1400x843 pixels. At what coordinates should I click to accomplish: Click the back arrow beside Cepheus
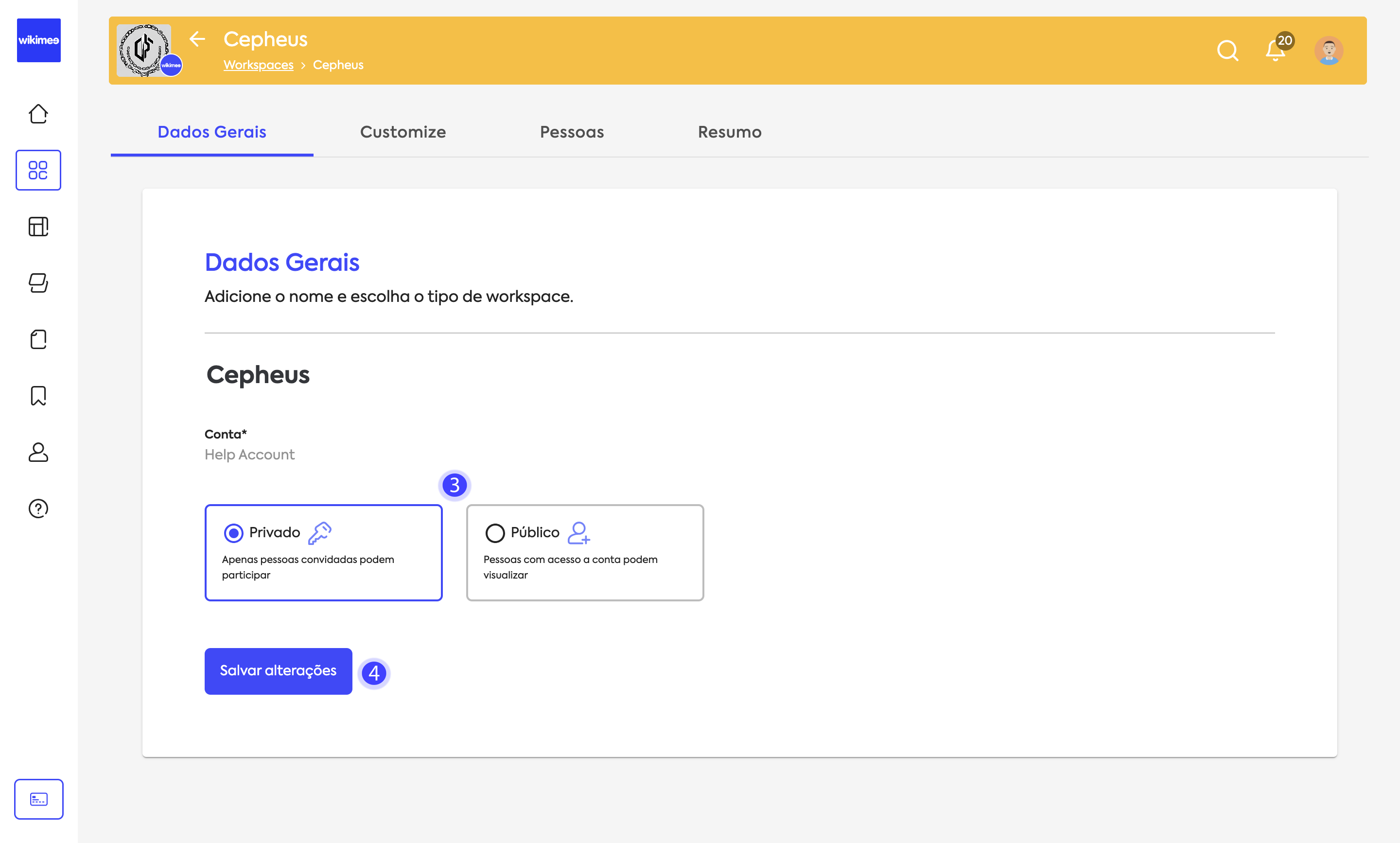click(x=197, y=38)
